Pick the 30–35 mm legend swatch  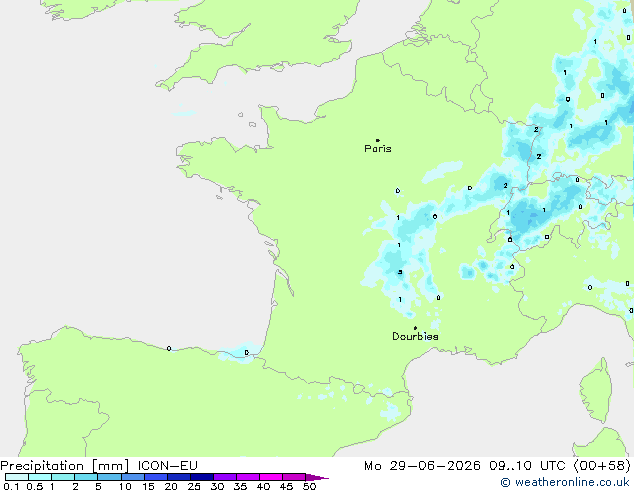[x=224, y=477]
